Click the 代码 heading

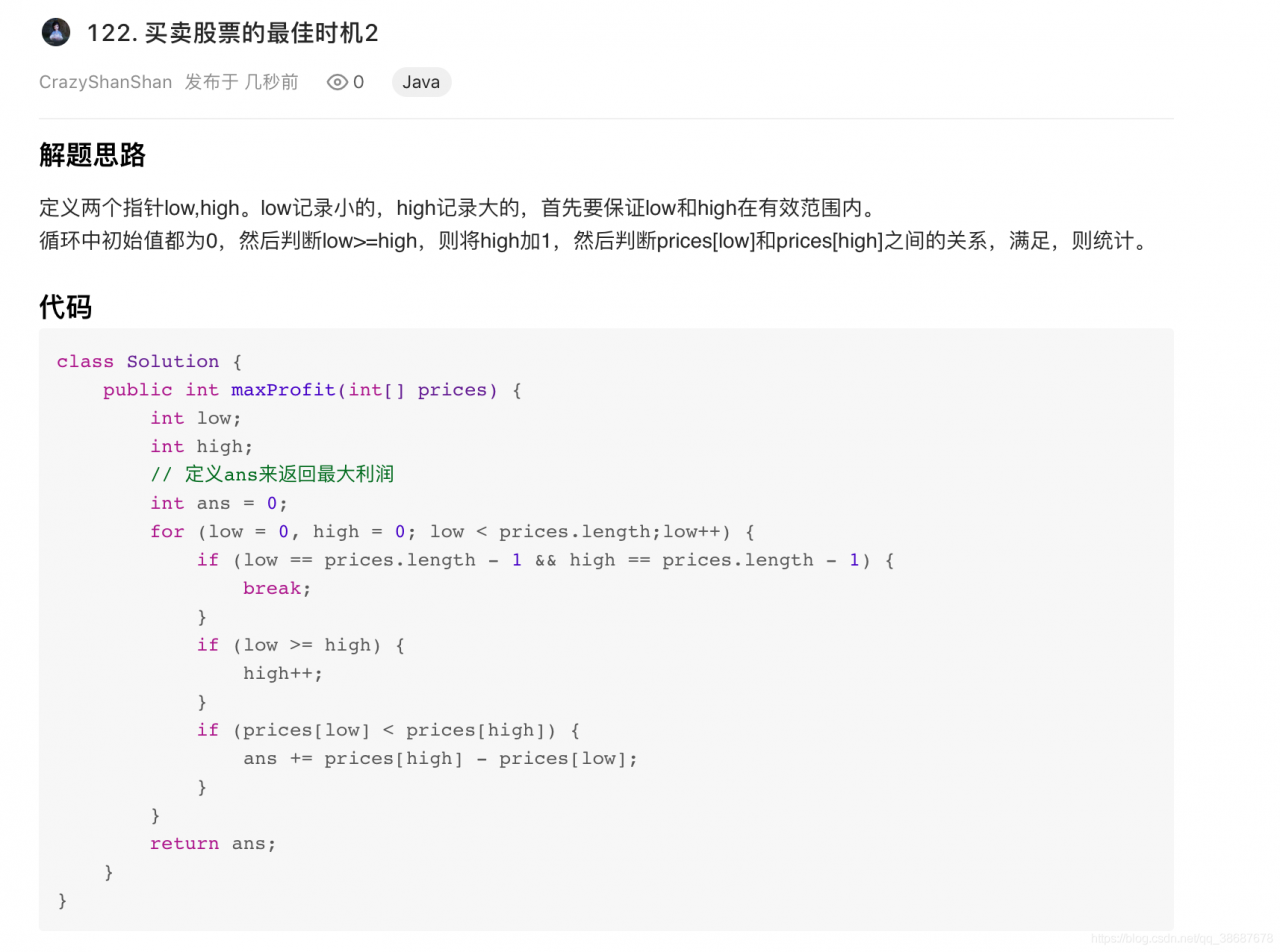pyautogui.click(x=65, y=307)
